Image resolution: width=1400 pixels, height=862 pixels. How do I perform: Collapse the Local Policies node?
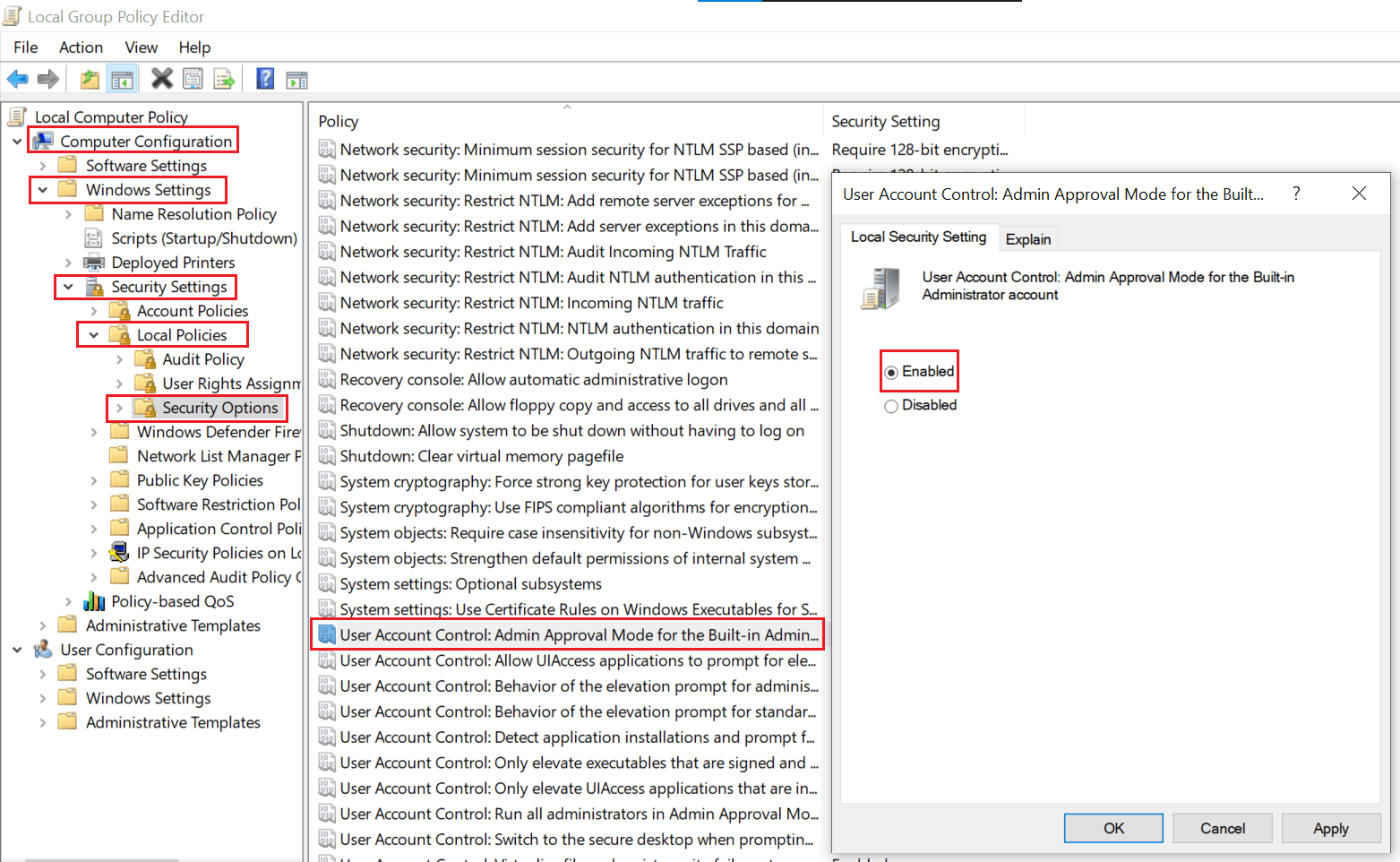coord(94,335)
